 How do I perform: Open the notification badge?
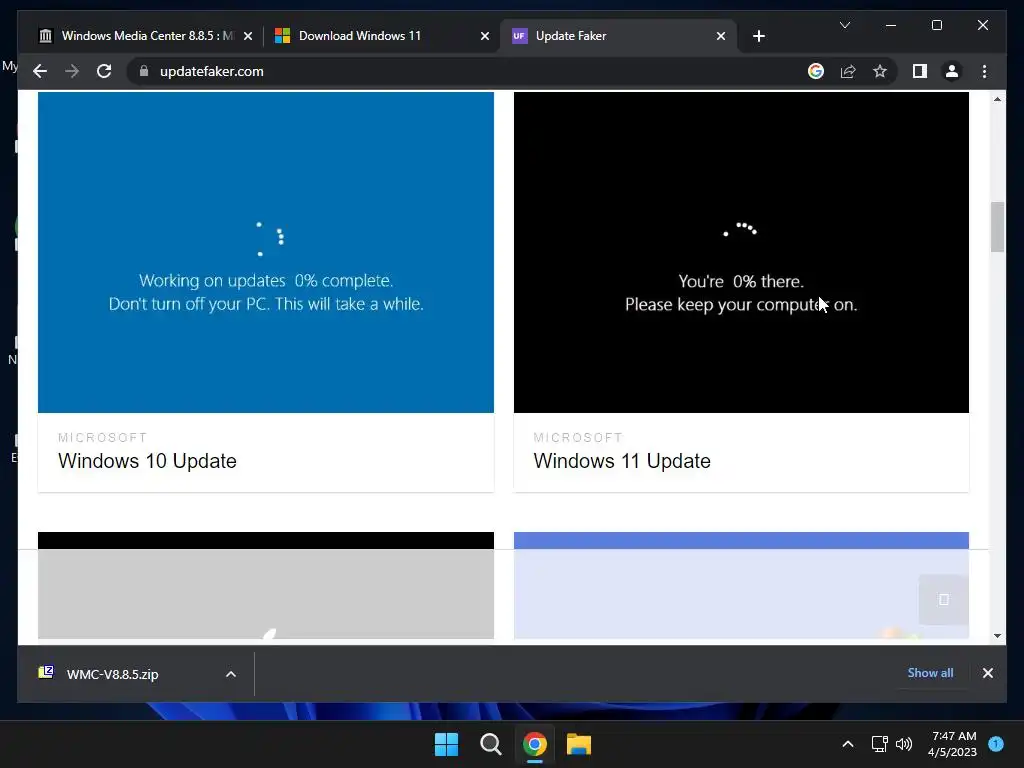click(996, 744)
